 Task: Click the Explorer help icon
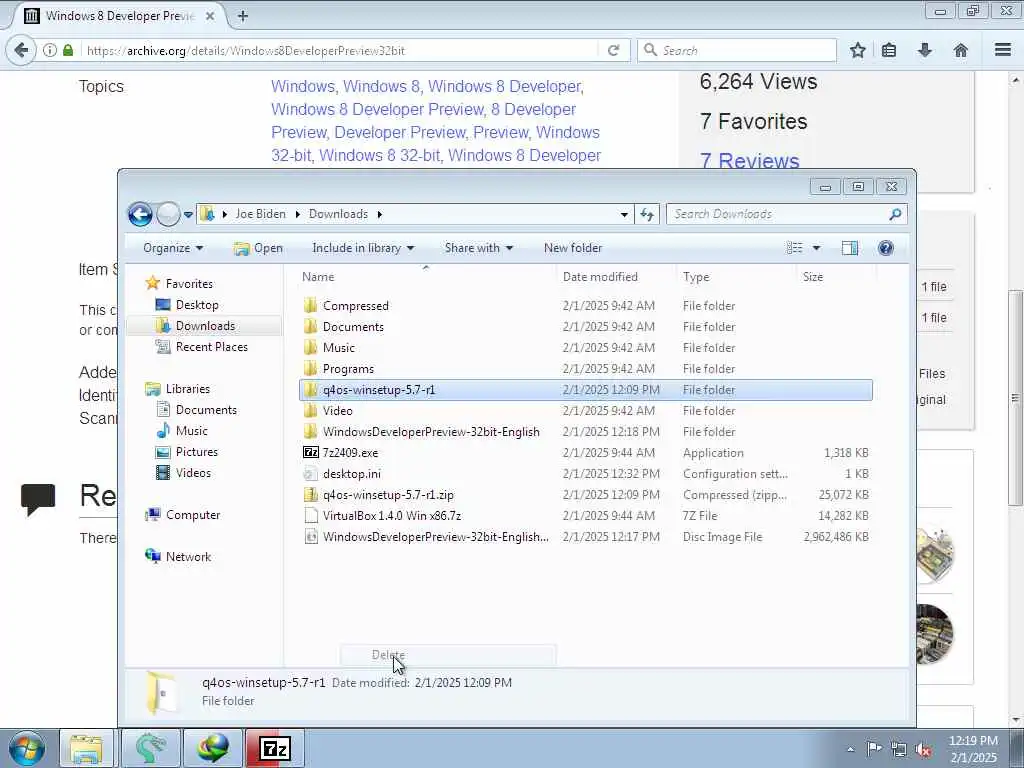pyautogui.click(x=886, y=248)
